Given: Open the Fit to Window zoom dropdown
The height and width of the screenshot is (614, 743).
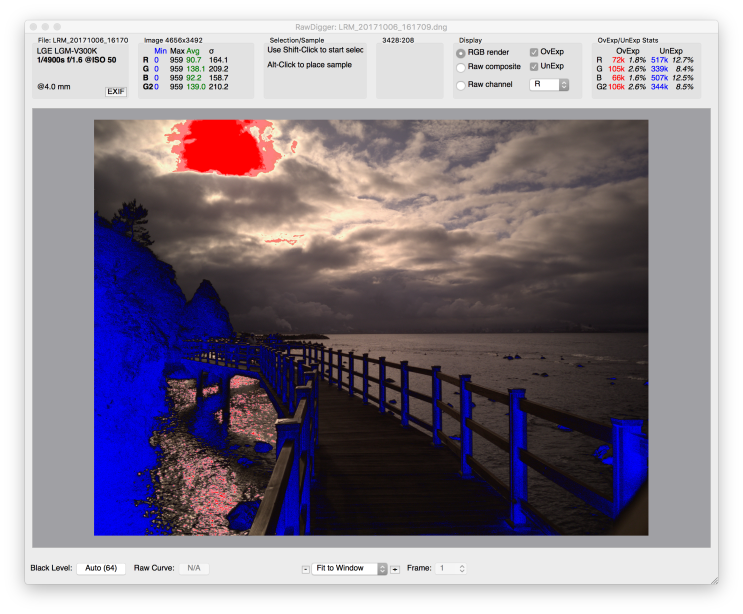Looking at the screenshot, I should point(350,568).
